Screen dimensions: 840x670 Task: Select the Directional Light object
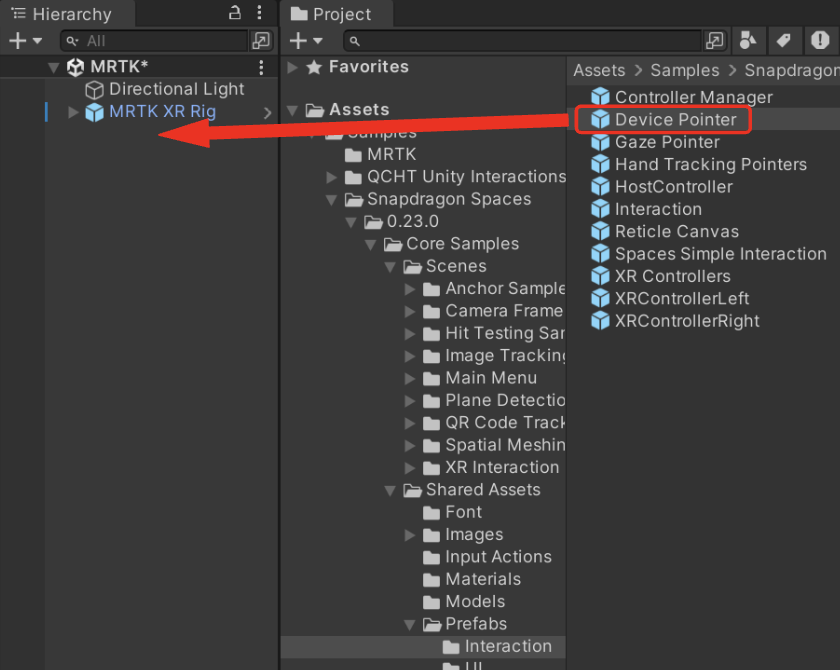coord(165,89)
